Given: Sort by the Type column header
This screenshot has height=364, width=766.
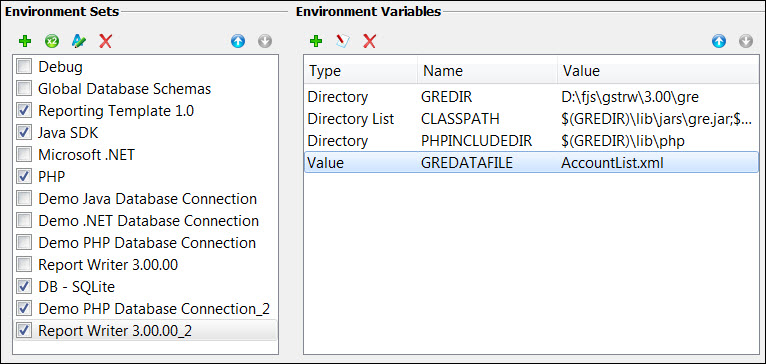Looking at the screenshot, I should 361,71.
